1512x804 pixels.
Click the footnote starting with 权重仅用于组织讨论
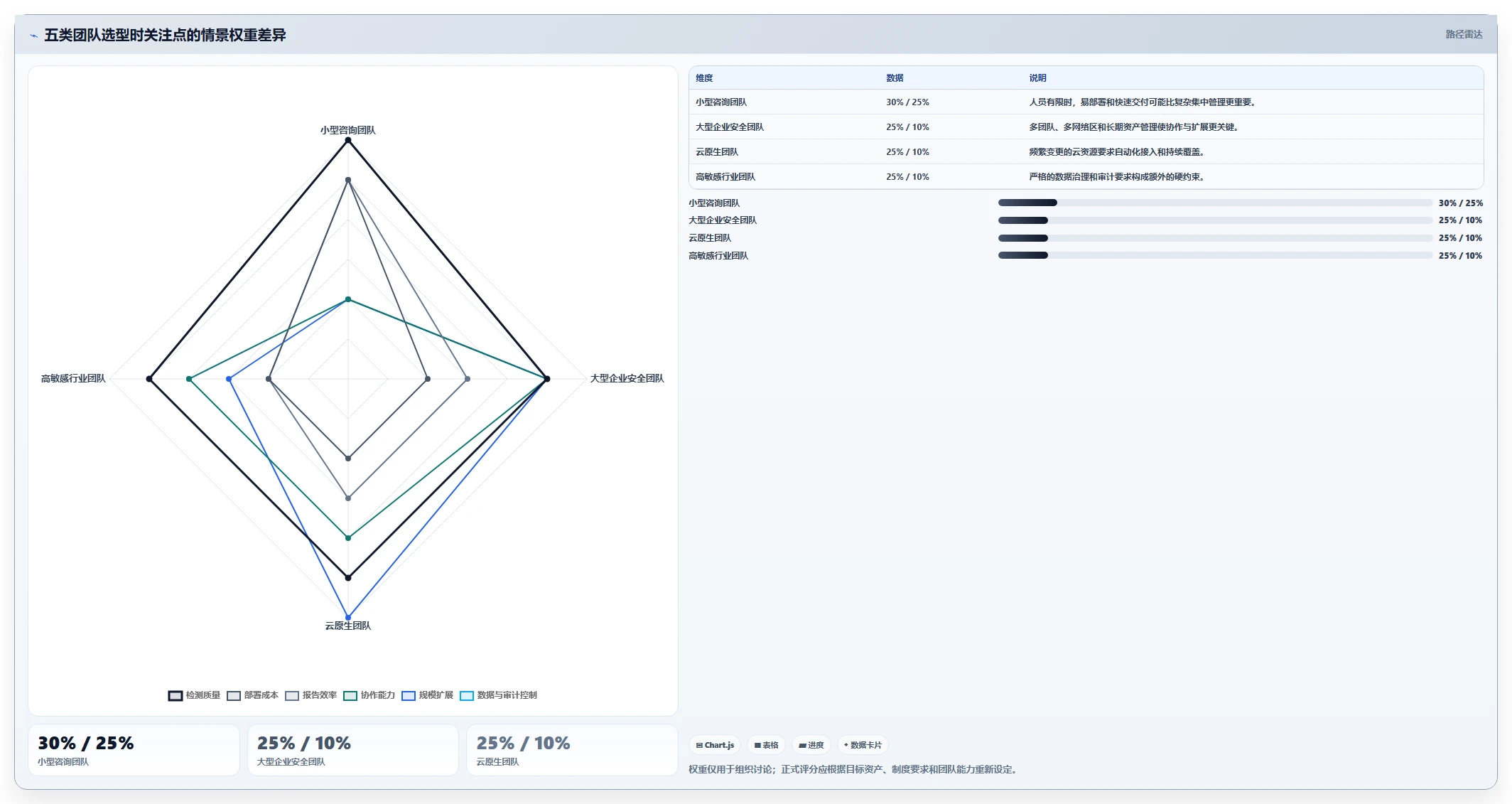tap(854, 769)
